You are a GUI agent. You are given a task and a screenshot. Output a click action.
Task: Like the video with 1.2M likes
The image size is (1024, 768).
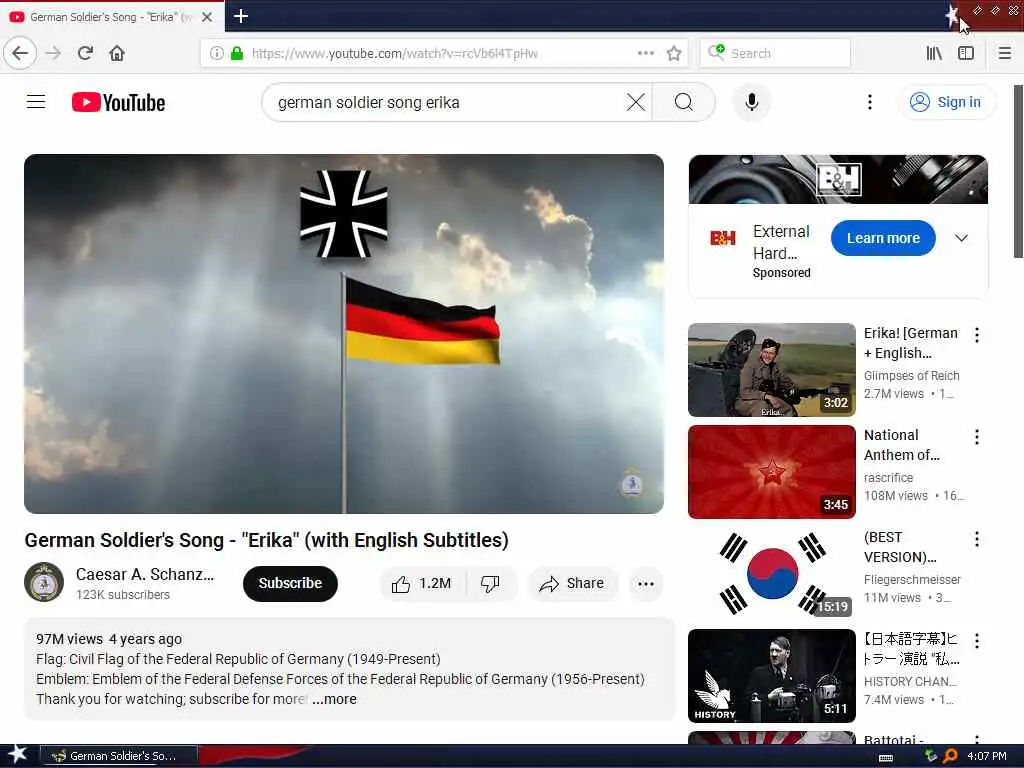point(422,583)
